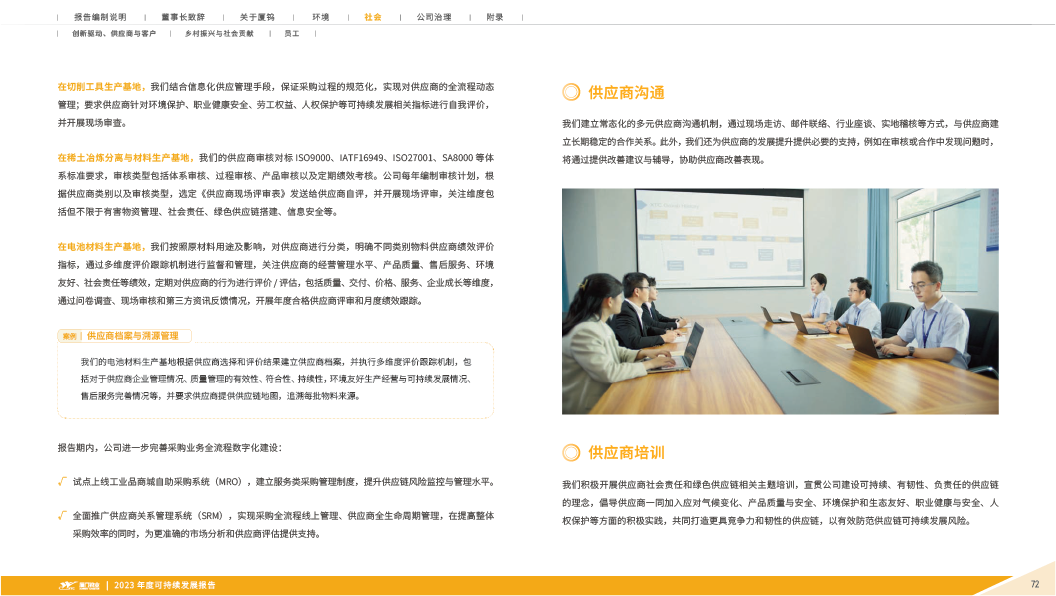Screen dimensions: 1056x596
Task: Open the 附录 navigation tab
Action: coord(495,18)
